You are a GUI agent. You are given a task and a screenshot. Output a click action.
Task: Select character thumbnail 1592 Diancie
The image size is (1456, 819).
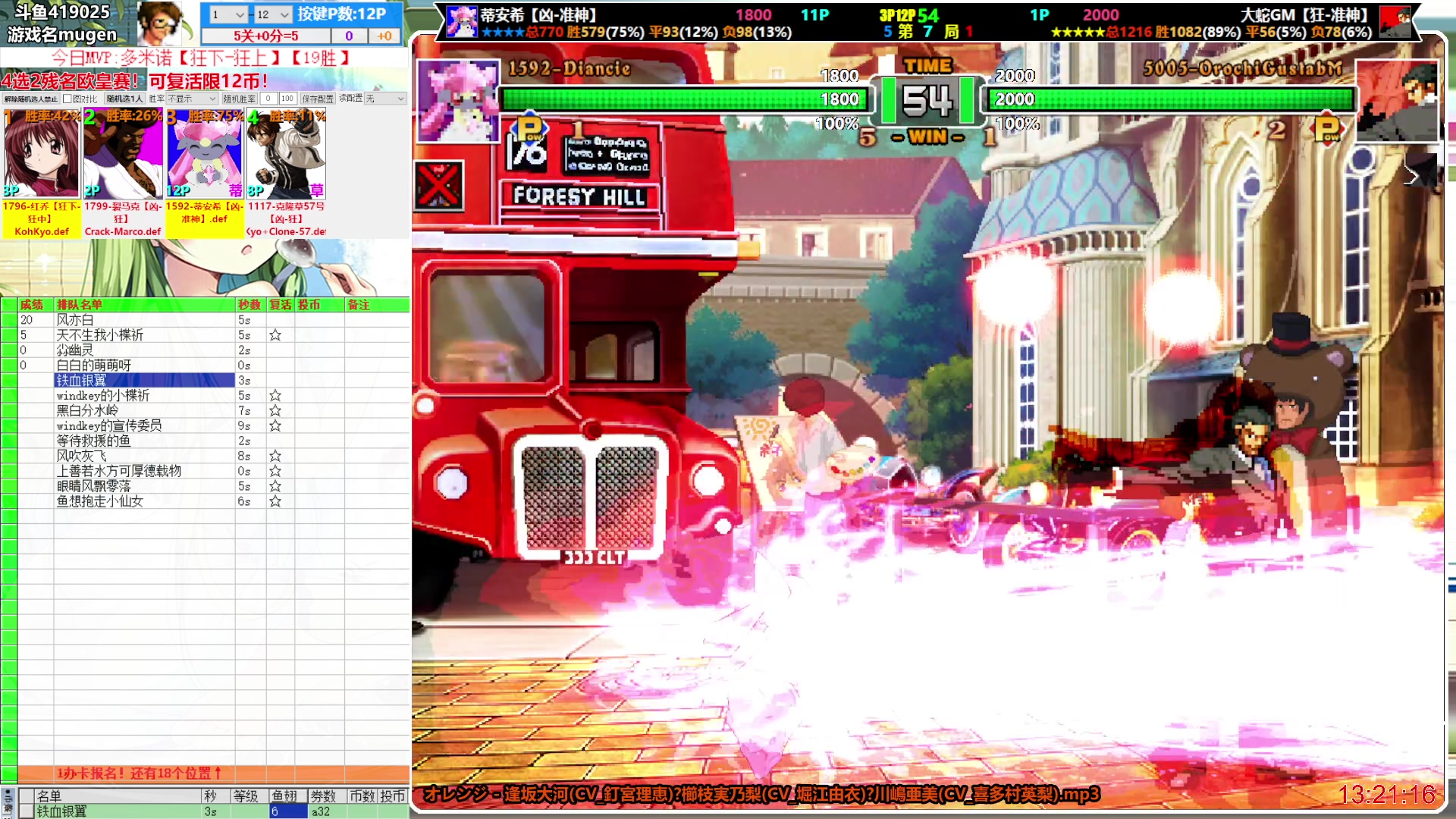(205, 154)
